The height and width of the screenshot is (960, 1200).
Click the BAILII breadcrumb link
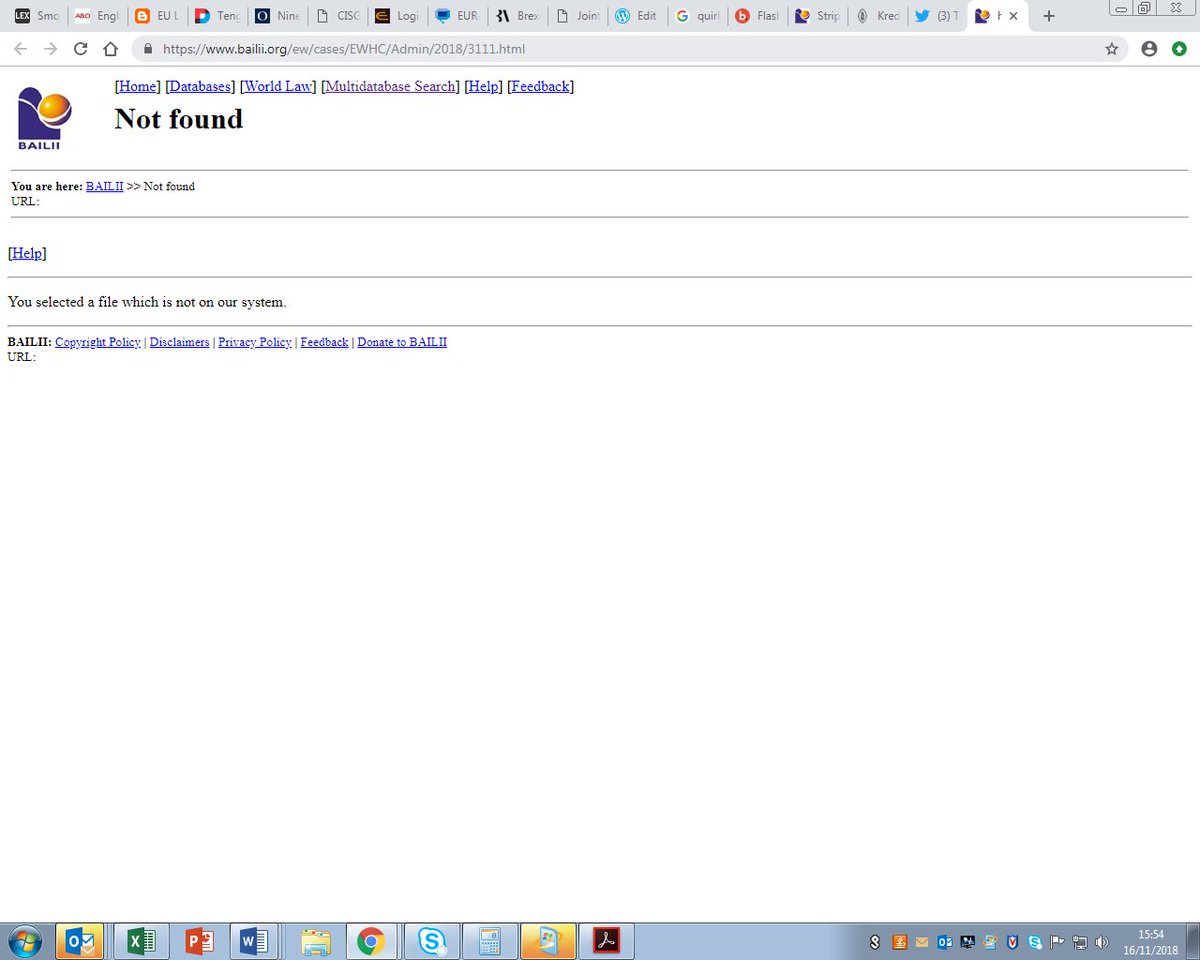point(104,186)
